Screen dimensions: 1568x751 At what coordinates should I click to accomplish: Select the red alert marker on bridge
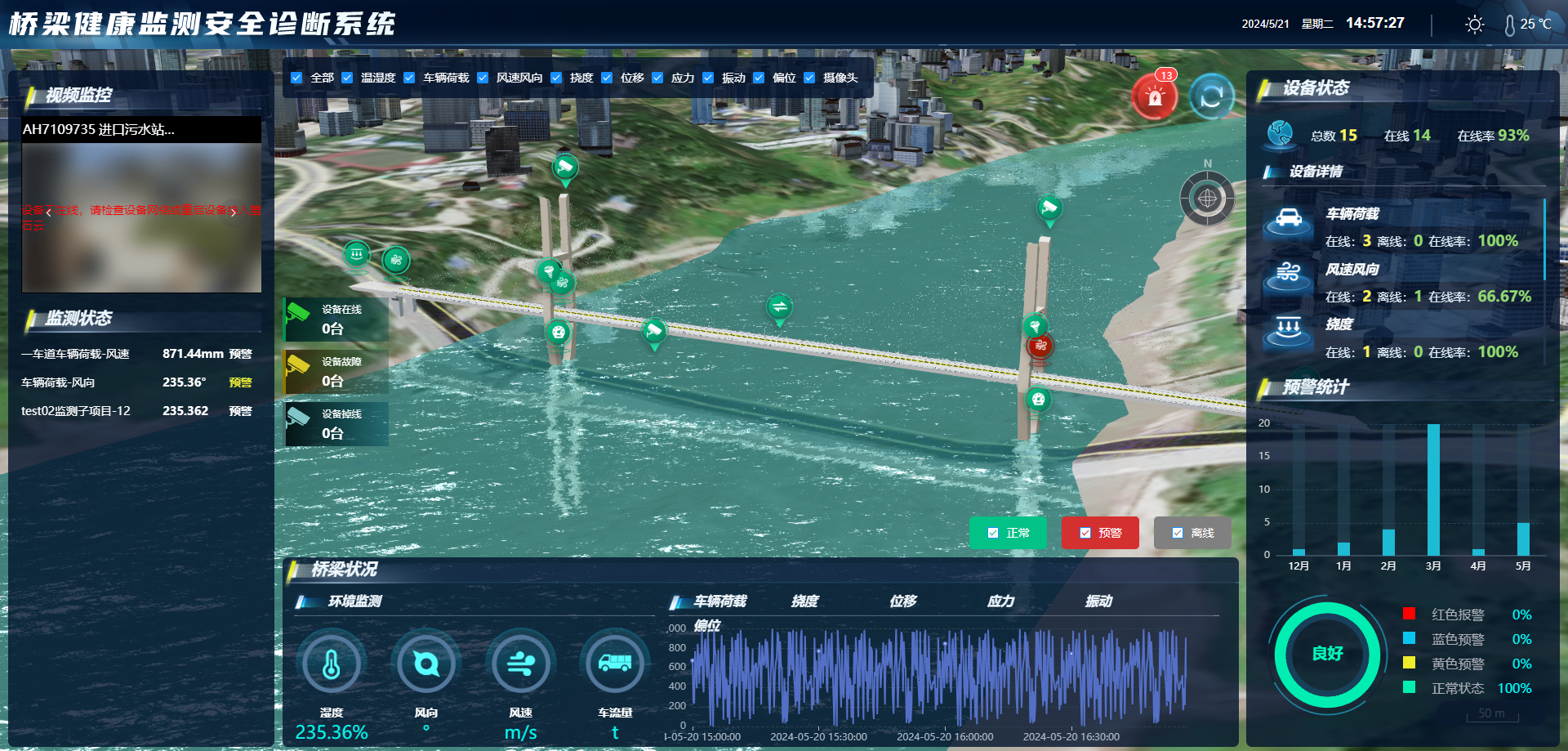[1040, 346]
